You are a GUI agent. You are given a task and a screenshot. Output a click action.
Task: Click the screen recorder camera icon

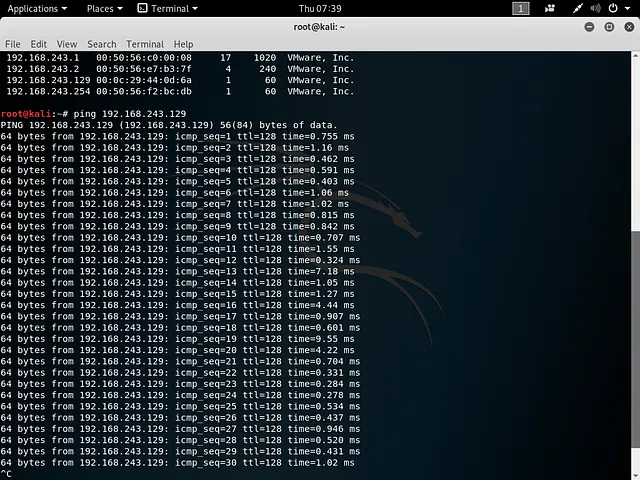tap(550, 9)
